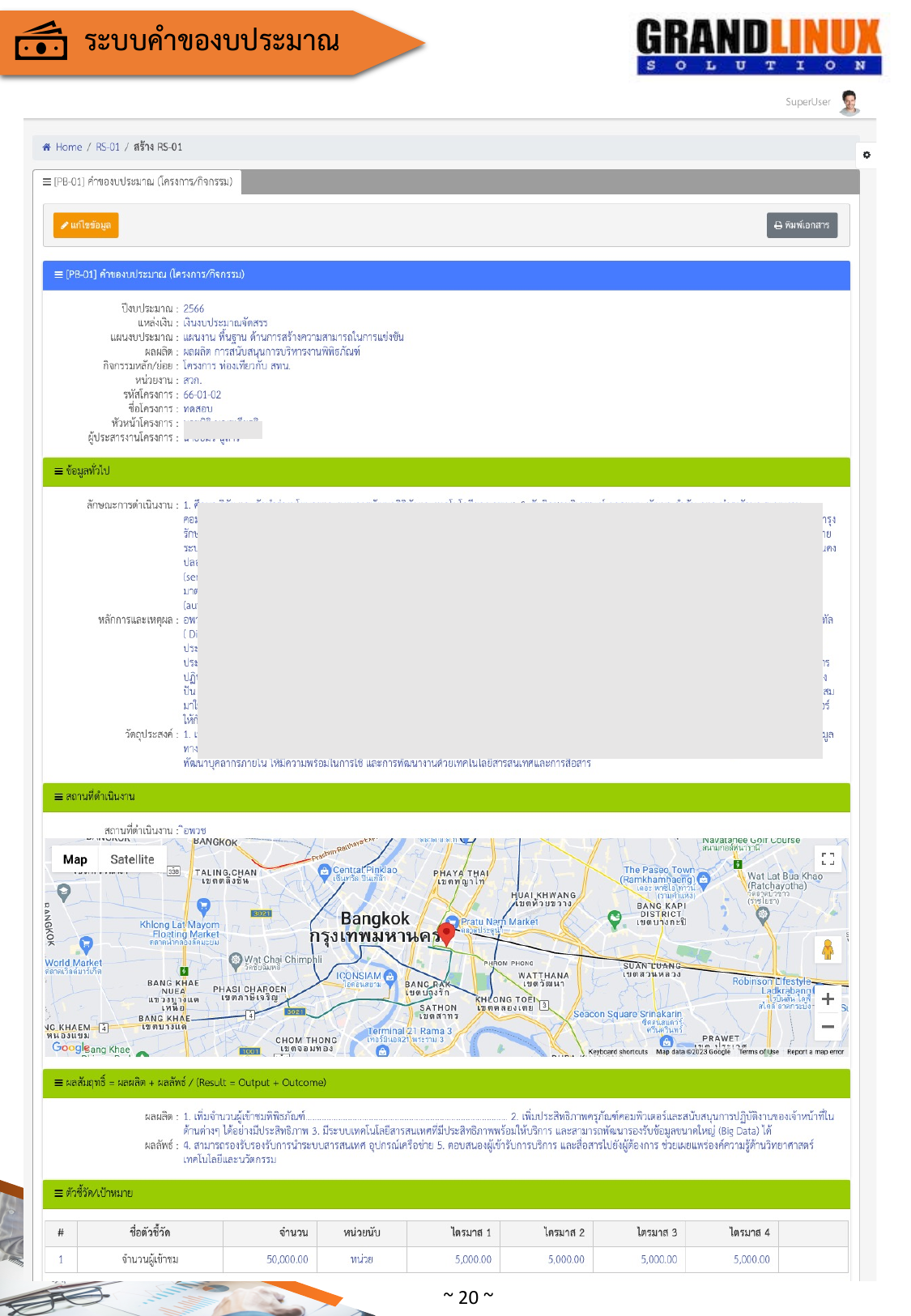Click the SuperUser profile avatar
Screen dimensions: 911x1316
tap(849, 102)
